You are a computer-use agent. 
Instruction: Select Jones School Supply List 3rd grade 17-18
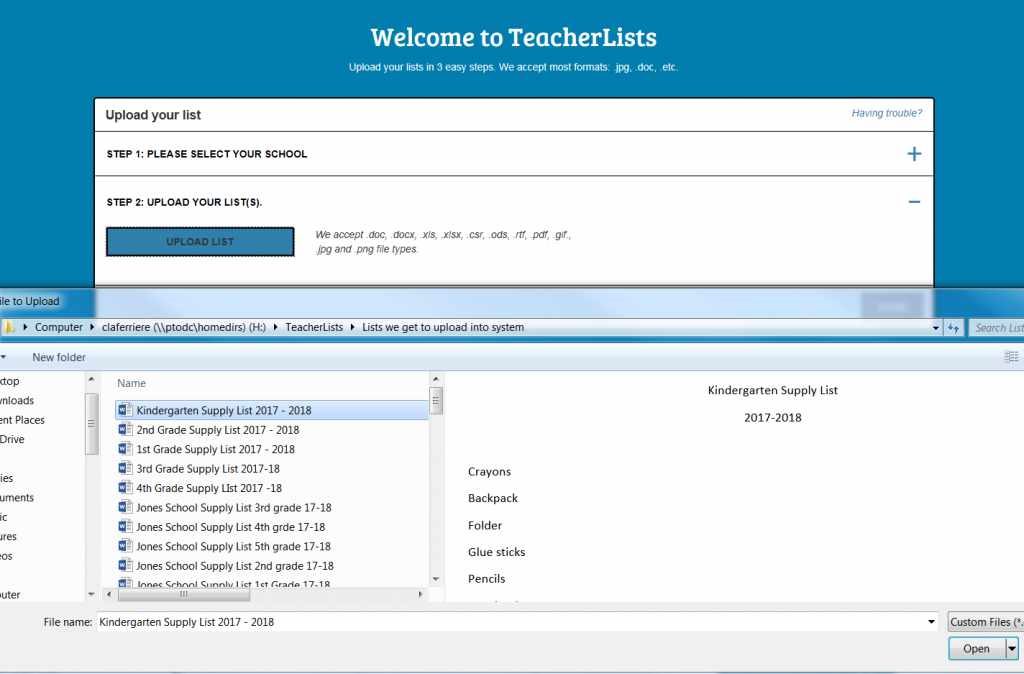click(x=233, y=507)
